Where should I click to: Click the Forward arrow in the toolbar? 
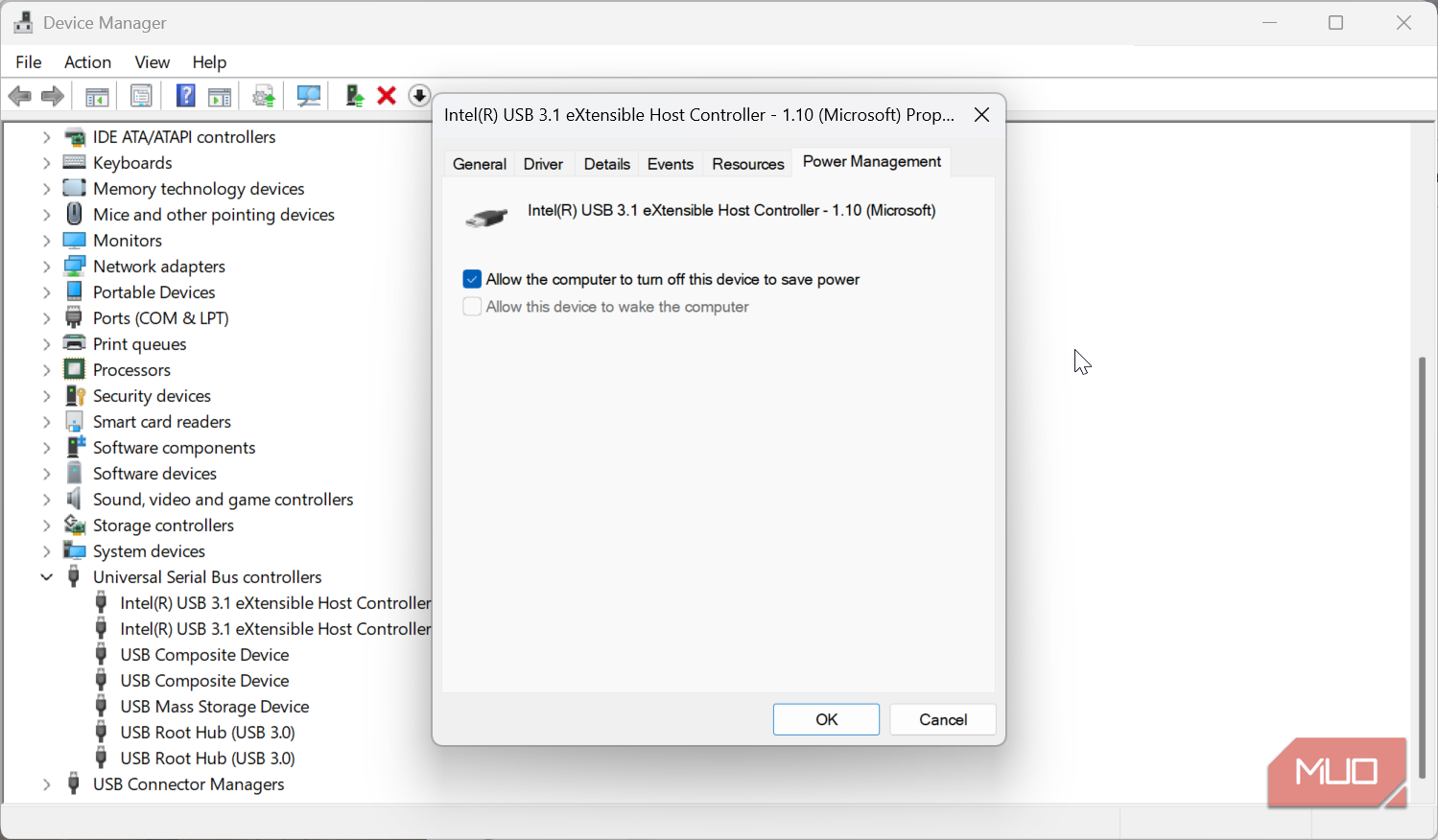click(53, 96)
